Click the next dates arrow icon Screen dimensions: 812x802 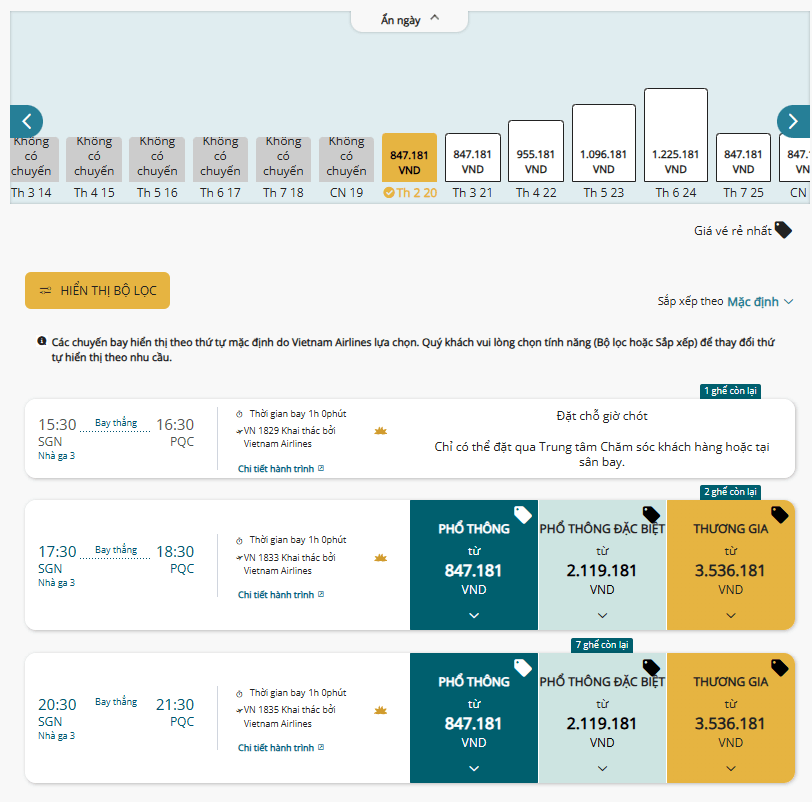pos(793,122)
